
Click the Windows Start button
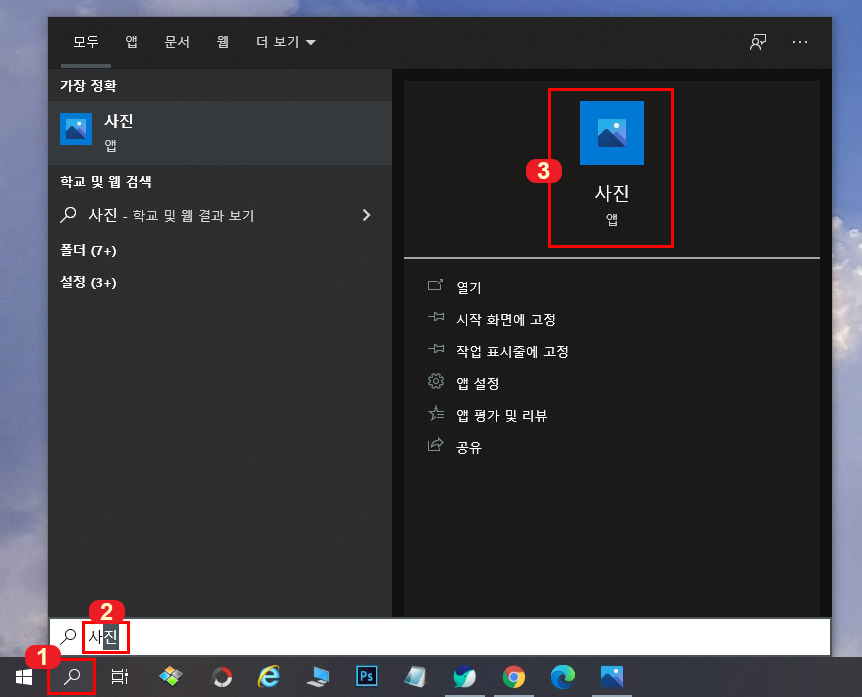point(24,676)
